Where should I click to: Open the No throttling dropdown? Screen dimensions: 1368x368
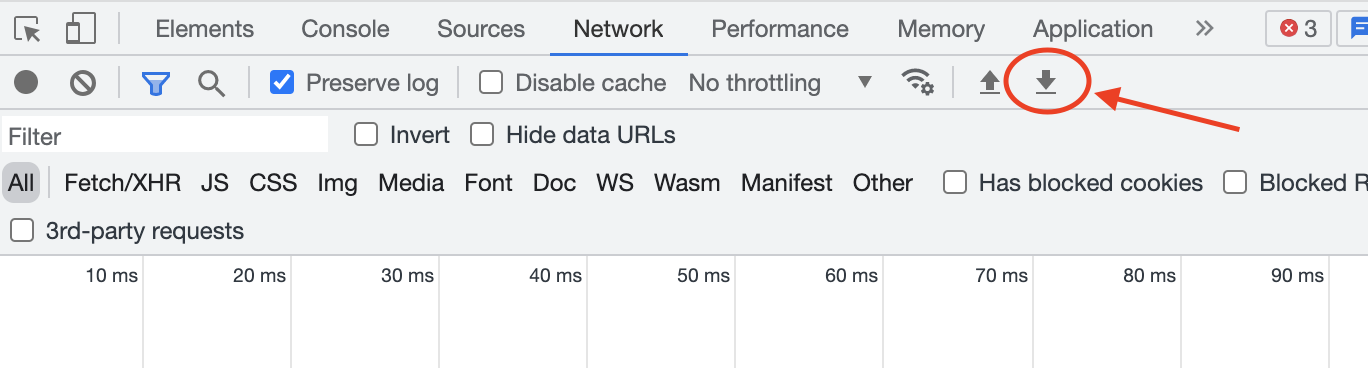[x=780, y=82]
